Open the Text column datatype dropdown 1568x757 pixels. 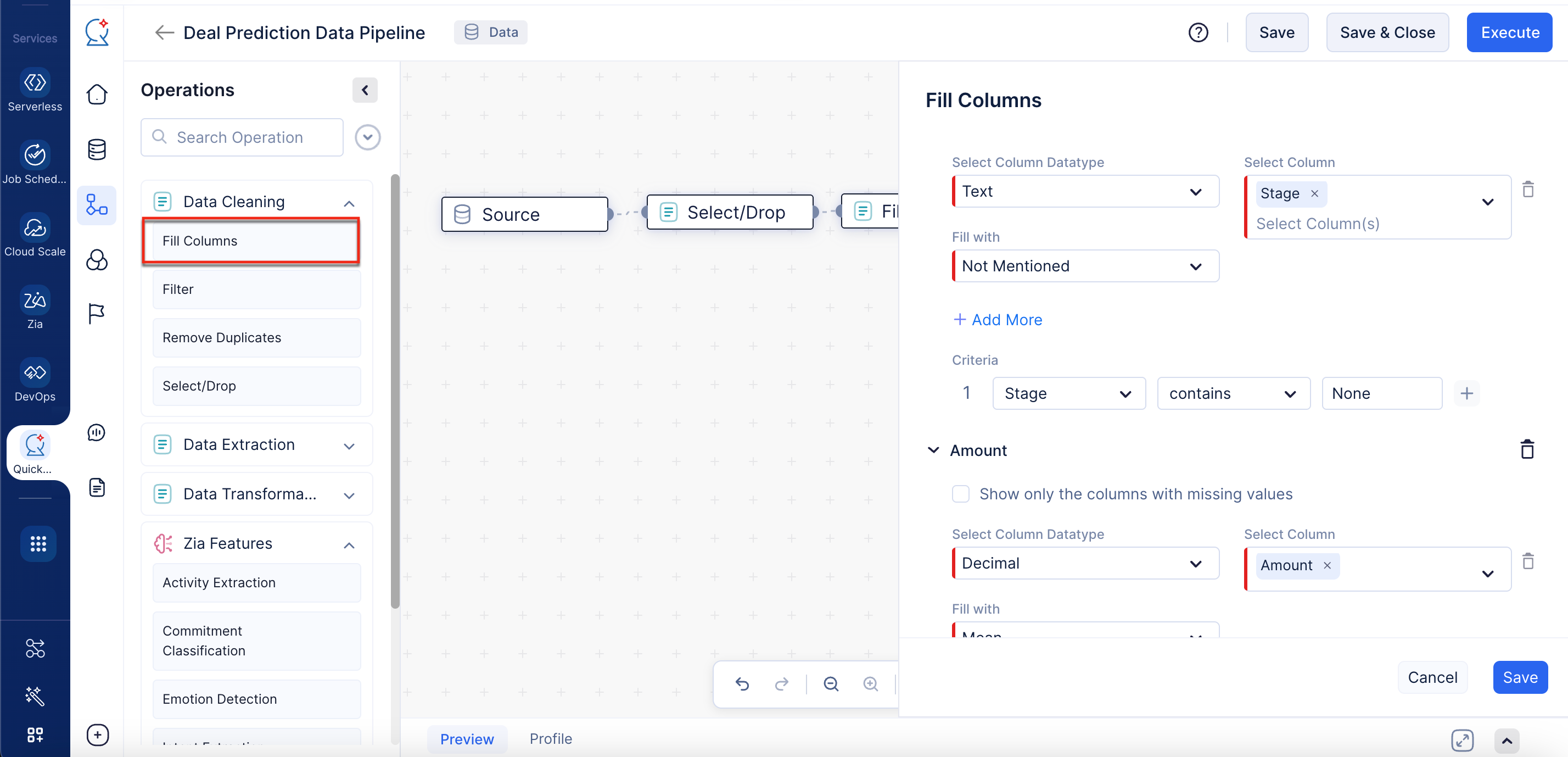tap(1085, 191)
